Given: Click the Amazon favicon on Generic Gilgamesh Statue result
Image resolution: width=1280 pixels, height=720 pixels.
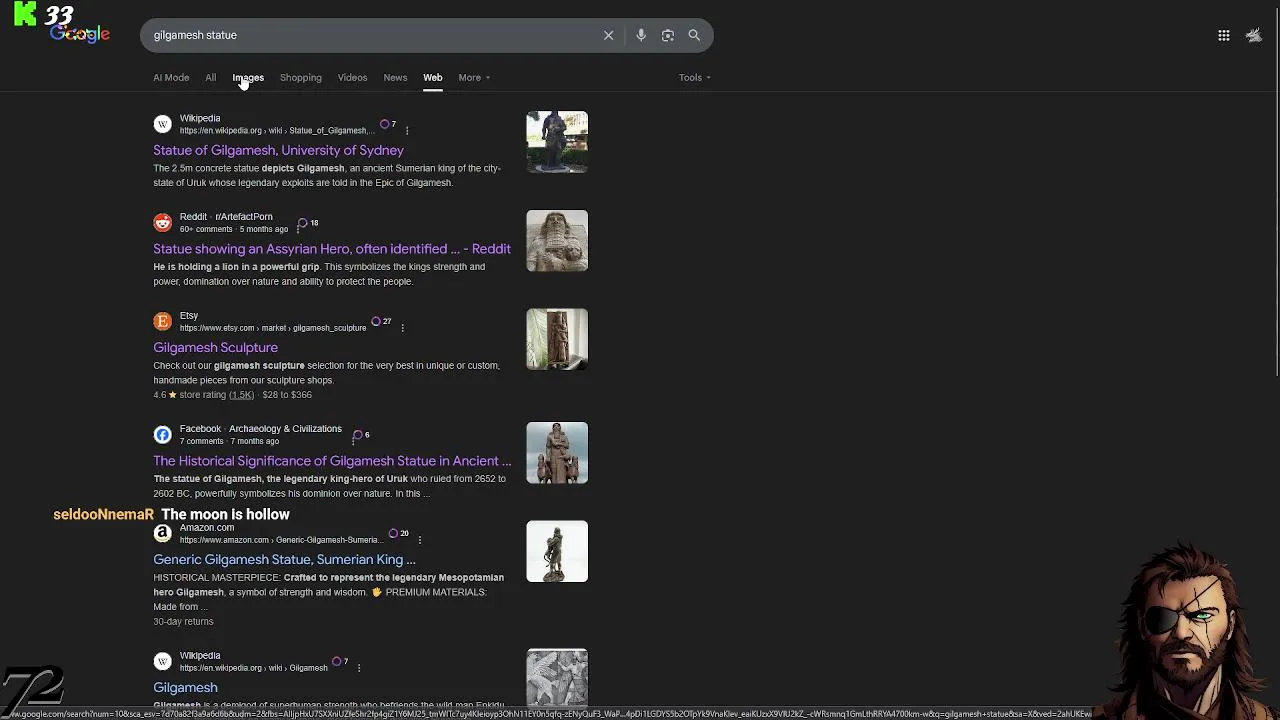Looking at the screenshot, I should 162,533.
